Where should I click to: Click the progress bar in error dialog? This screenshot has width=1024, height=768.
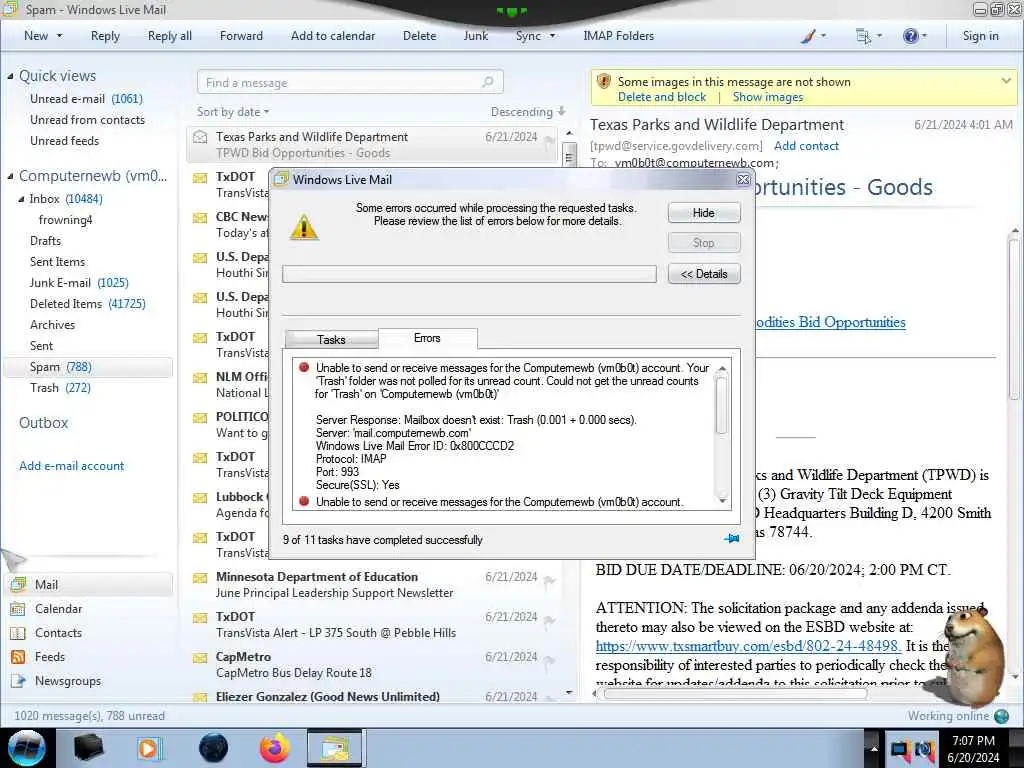(469, 274)
